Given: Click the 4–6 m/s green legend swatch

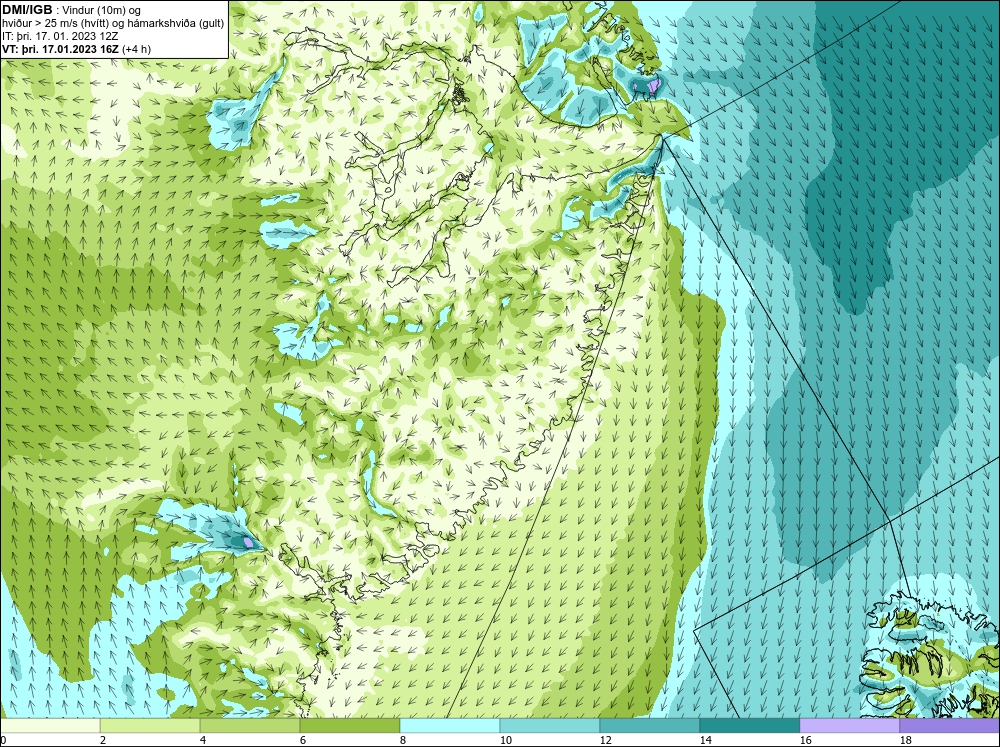Looking at the screenshot, I should tap(250, 726).
